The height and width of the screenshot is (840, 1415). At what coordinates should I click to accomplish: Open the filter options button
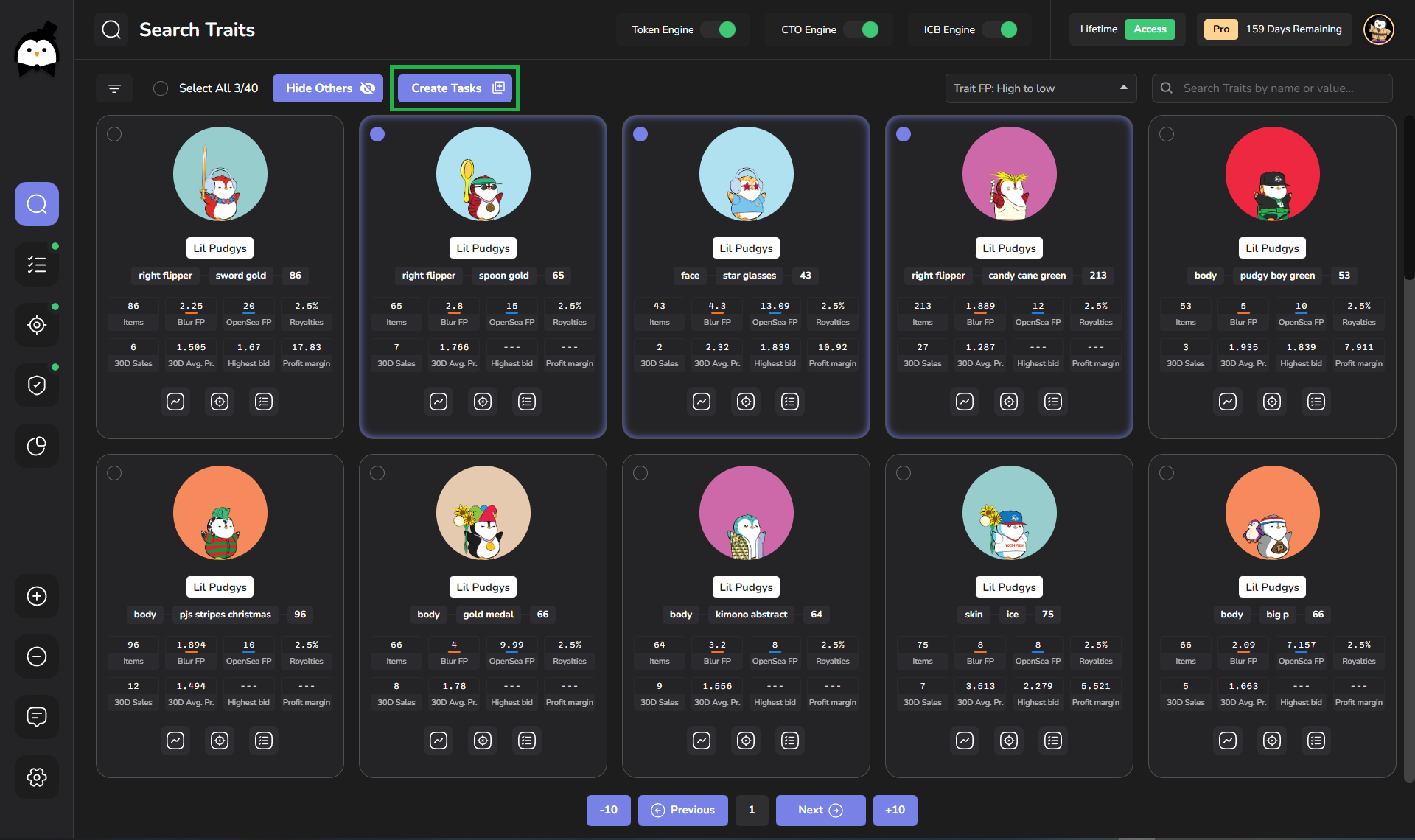click(114, 88)
